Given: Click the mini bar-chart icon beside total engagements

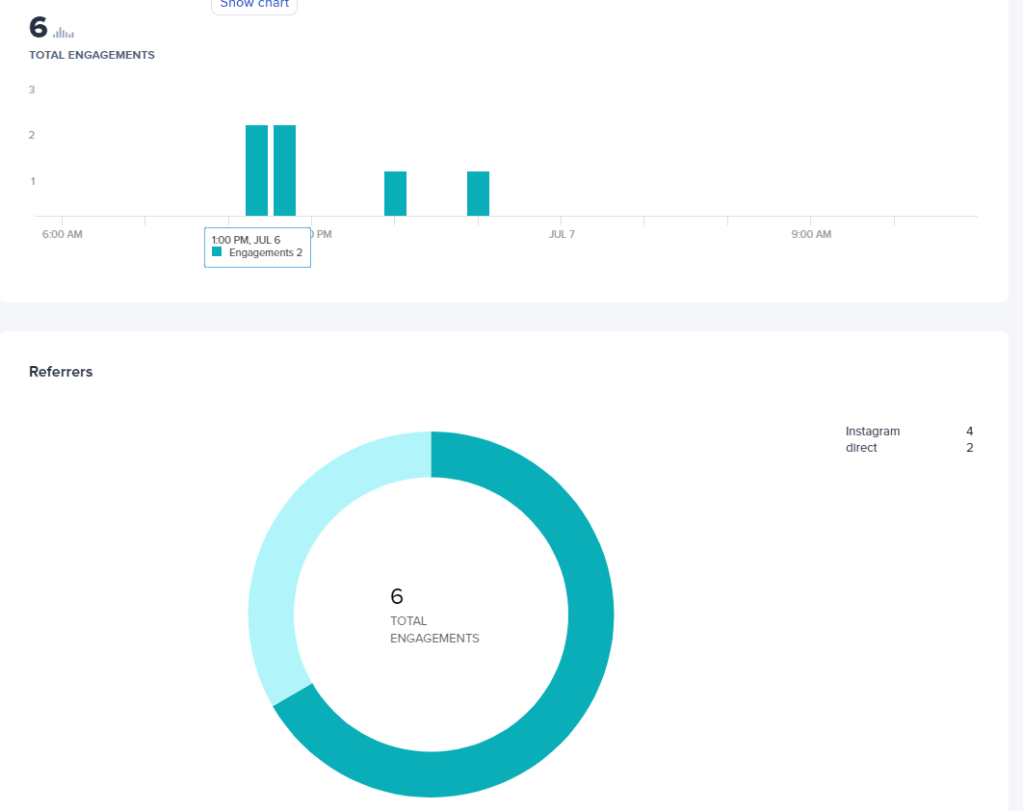Looking at the screenshot, I should pyautogui.click(x=64, y=31).
